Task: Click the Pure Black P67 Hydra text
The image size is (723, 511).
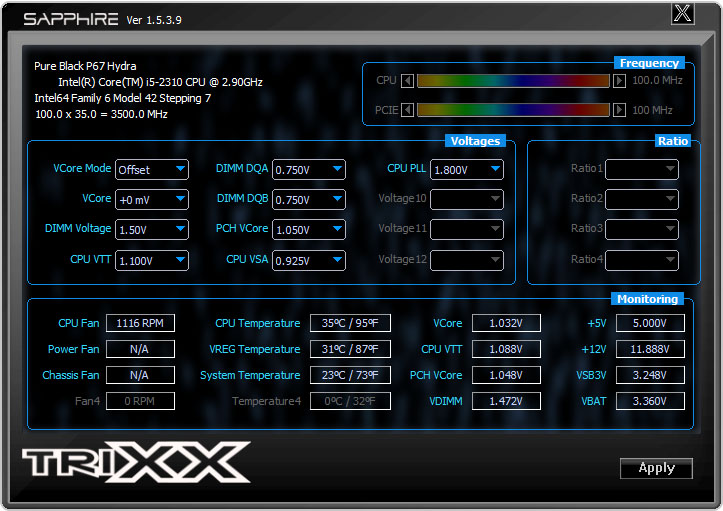Action: (85, 66)
